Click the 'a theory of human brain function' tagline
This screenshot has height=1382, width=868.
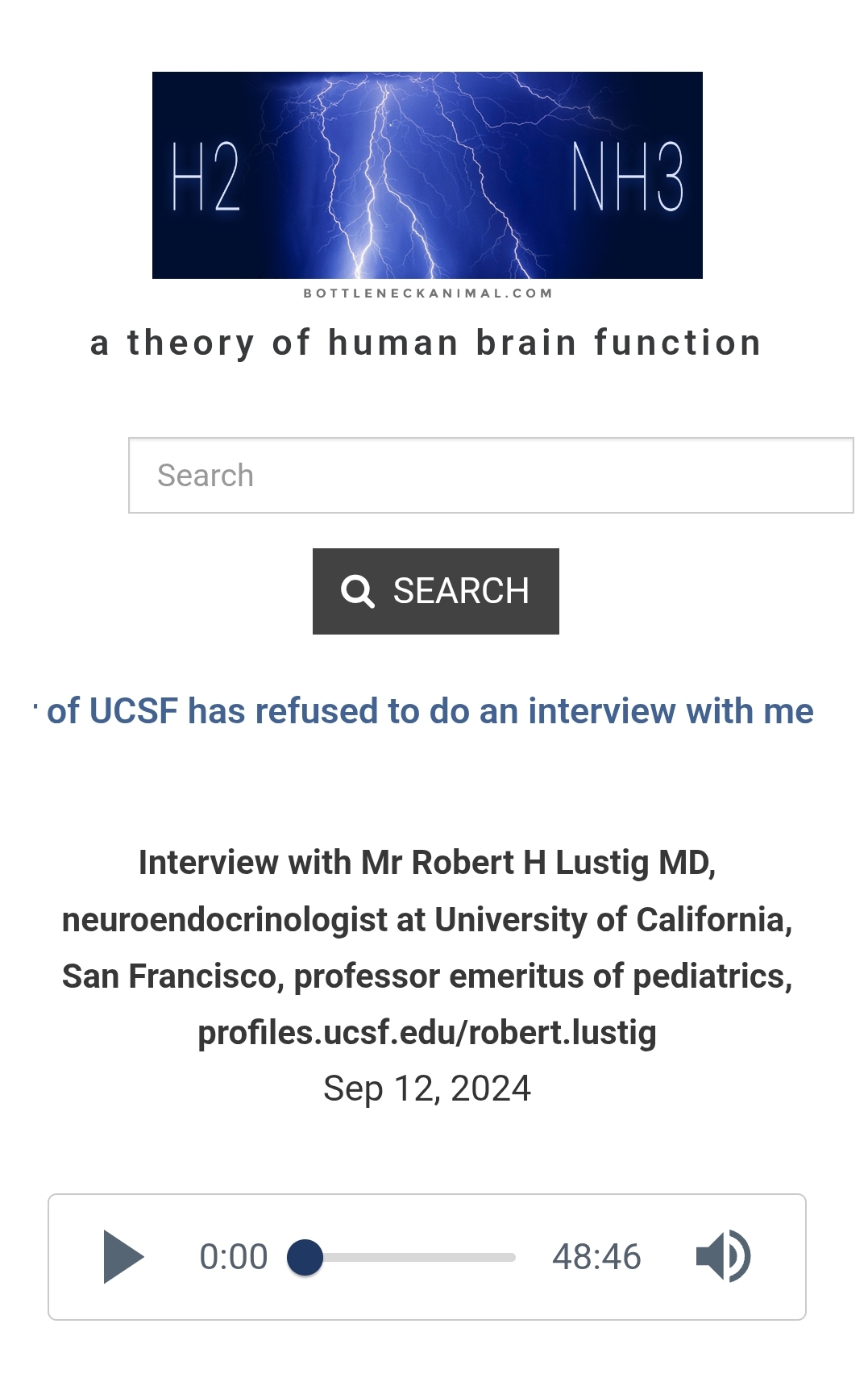[x=426, y=343]
